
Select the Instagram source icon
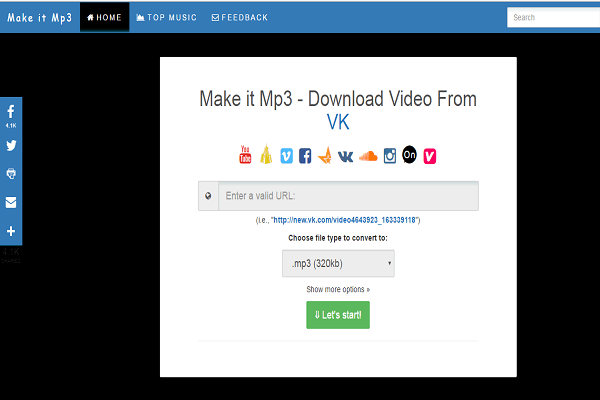tap(390, 156)
